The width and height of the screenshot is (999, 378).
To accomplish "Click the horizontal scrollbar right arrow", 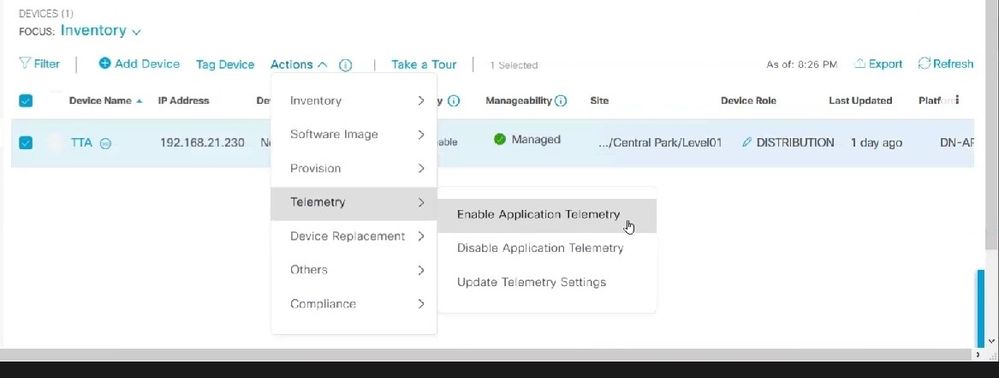I will coord(977,354).
